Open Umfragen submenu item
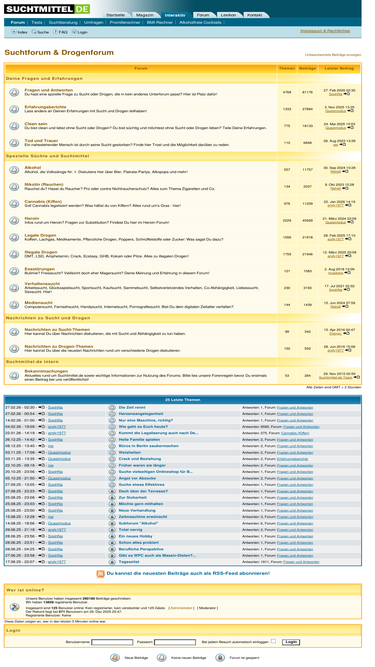This screenshot has height=667, width=375. pyautogui.click(x=94, y=23)
